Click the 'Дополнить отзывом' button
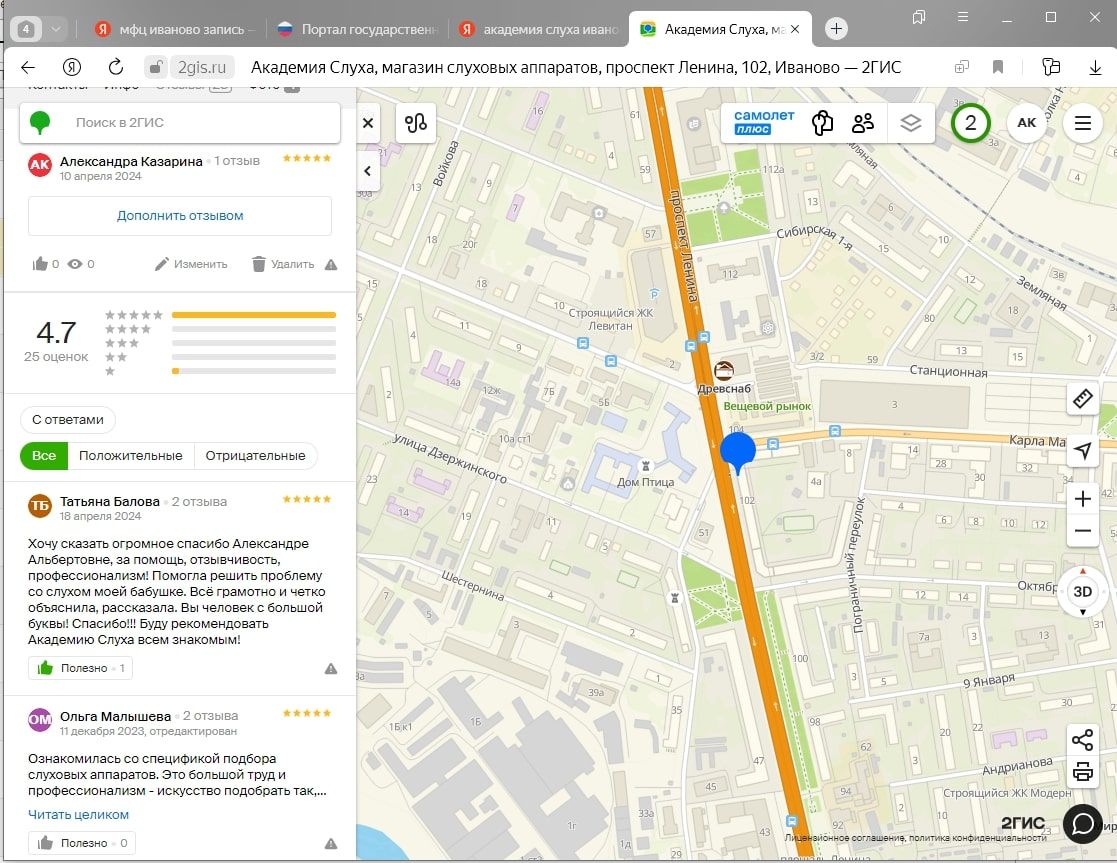Viewport: 1117px width, 863px height. click(180, 216)
